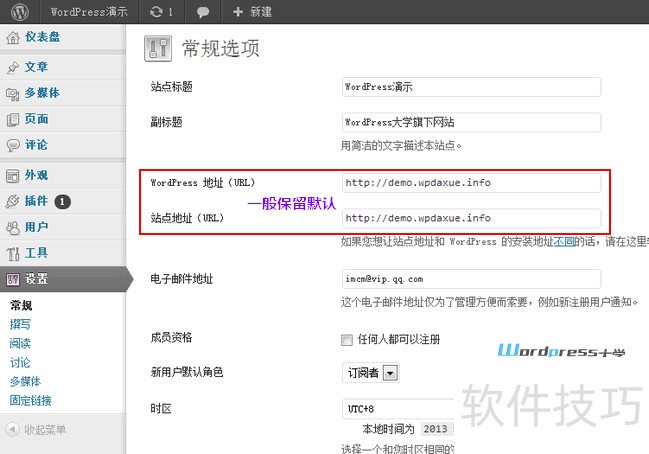This screenshot has width=649, height=454.
Task: Click 站点标题 field label
Action: point(171,87)
